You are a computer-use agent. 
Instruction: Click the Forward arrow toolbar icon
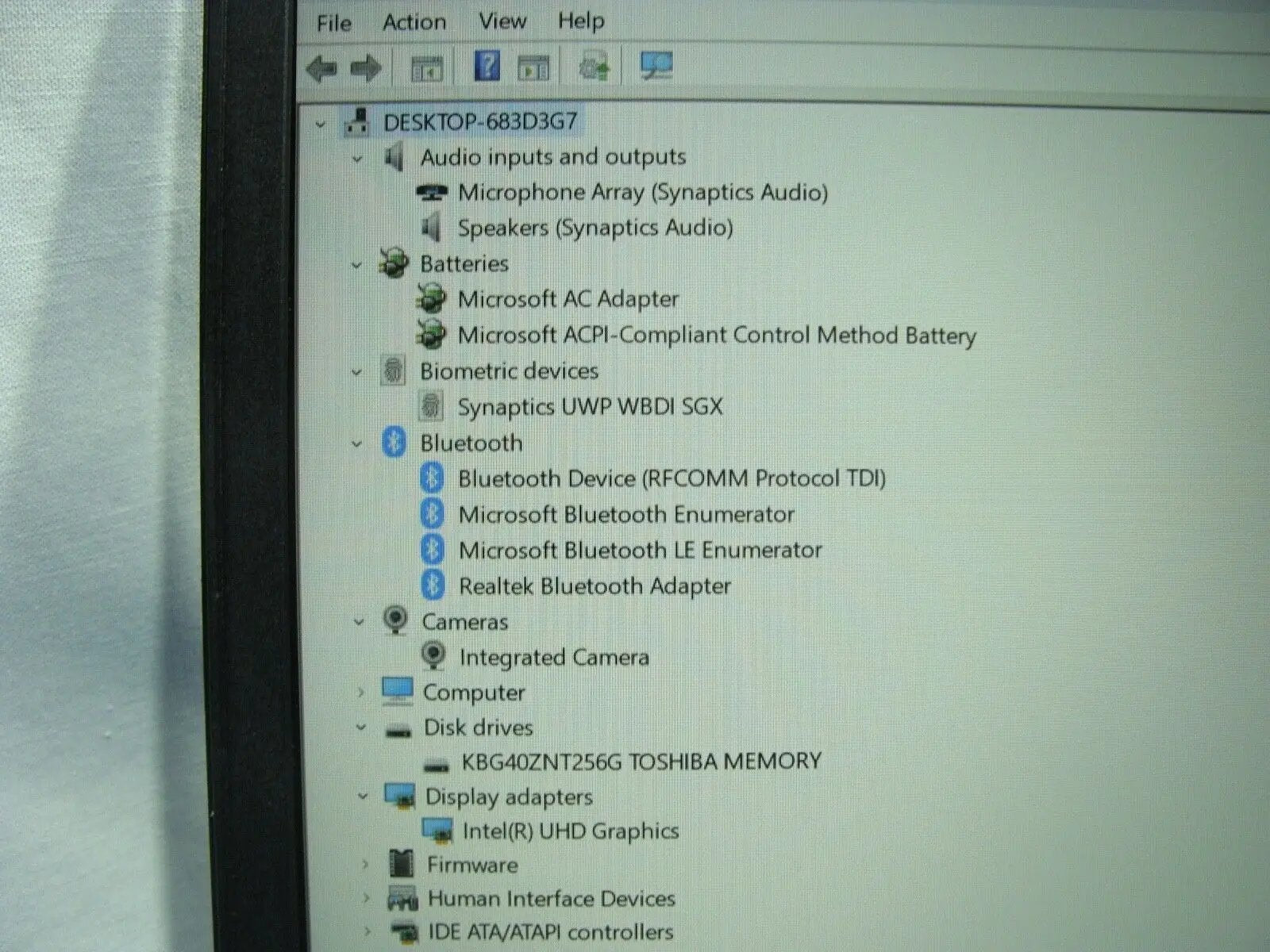tap(365, 69)
